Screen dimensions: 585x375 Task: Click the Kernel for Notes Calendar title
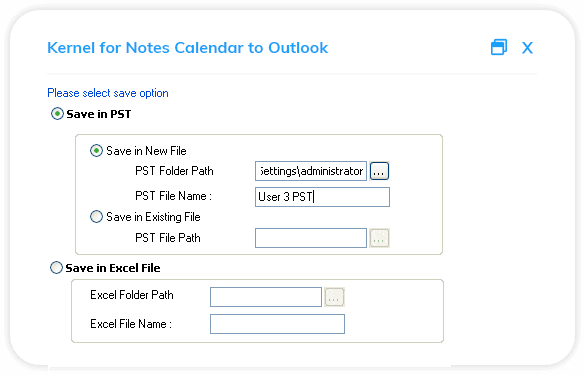[x=188, y=48]
